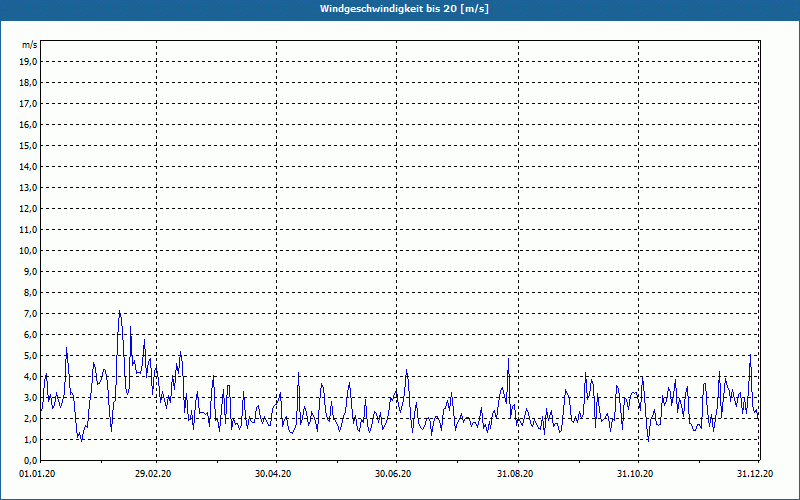Click the highest wind peak above 7,0 in February
800x500 pixels.
pyautogui.click(x=119, y=311)
